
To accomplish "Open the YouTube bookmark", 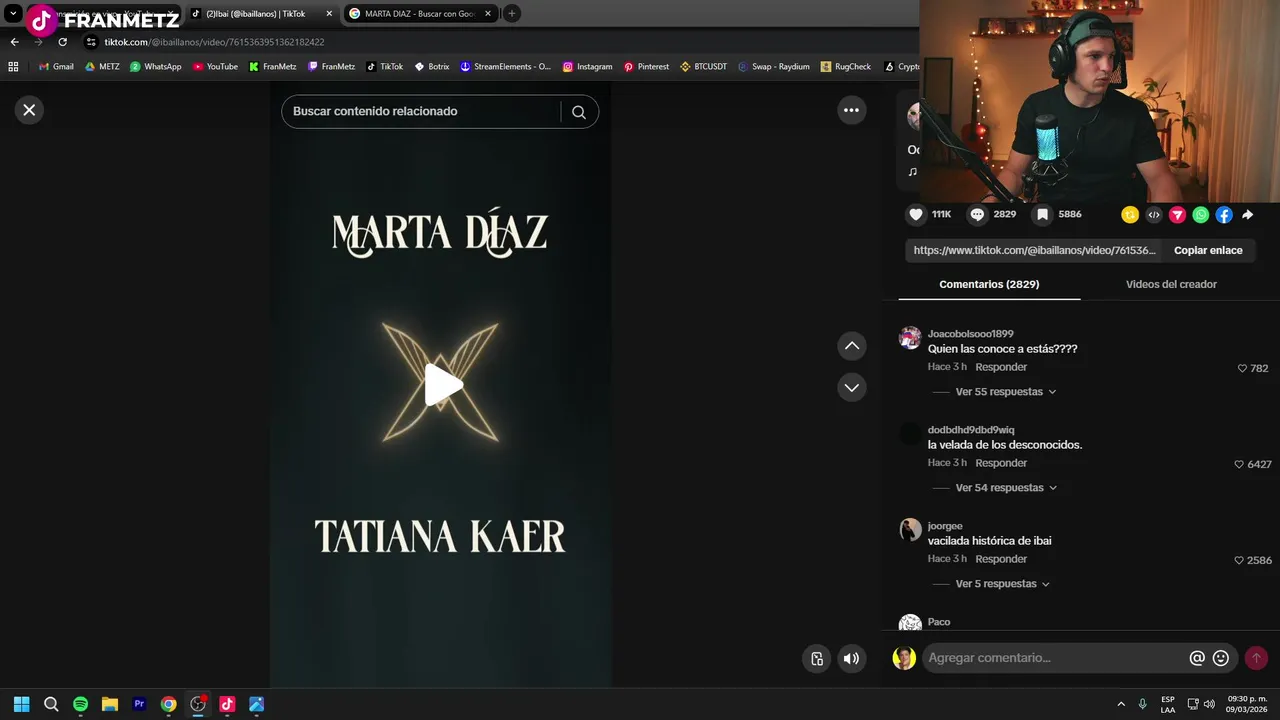I will (215, 67).
